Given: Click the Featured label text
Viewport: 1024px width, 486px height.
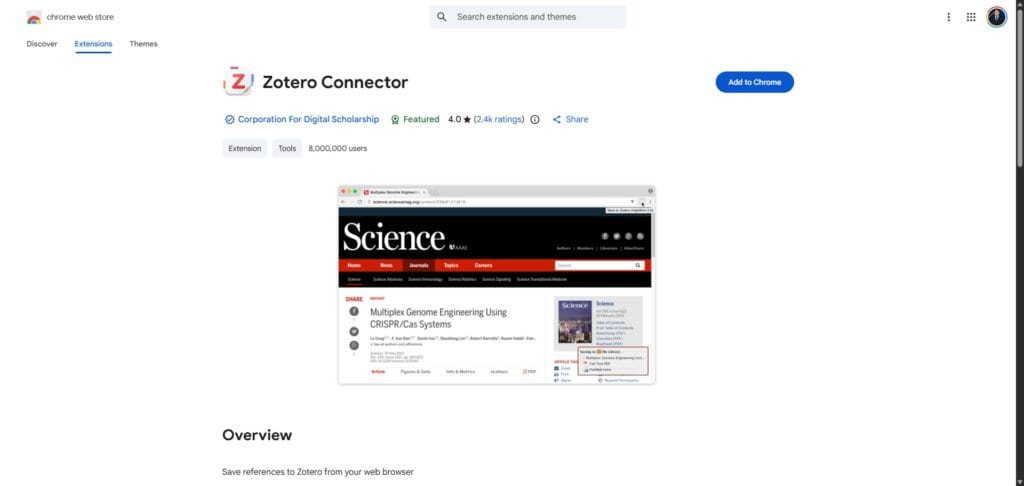Looking at the screenshot, I should (421, 120).
